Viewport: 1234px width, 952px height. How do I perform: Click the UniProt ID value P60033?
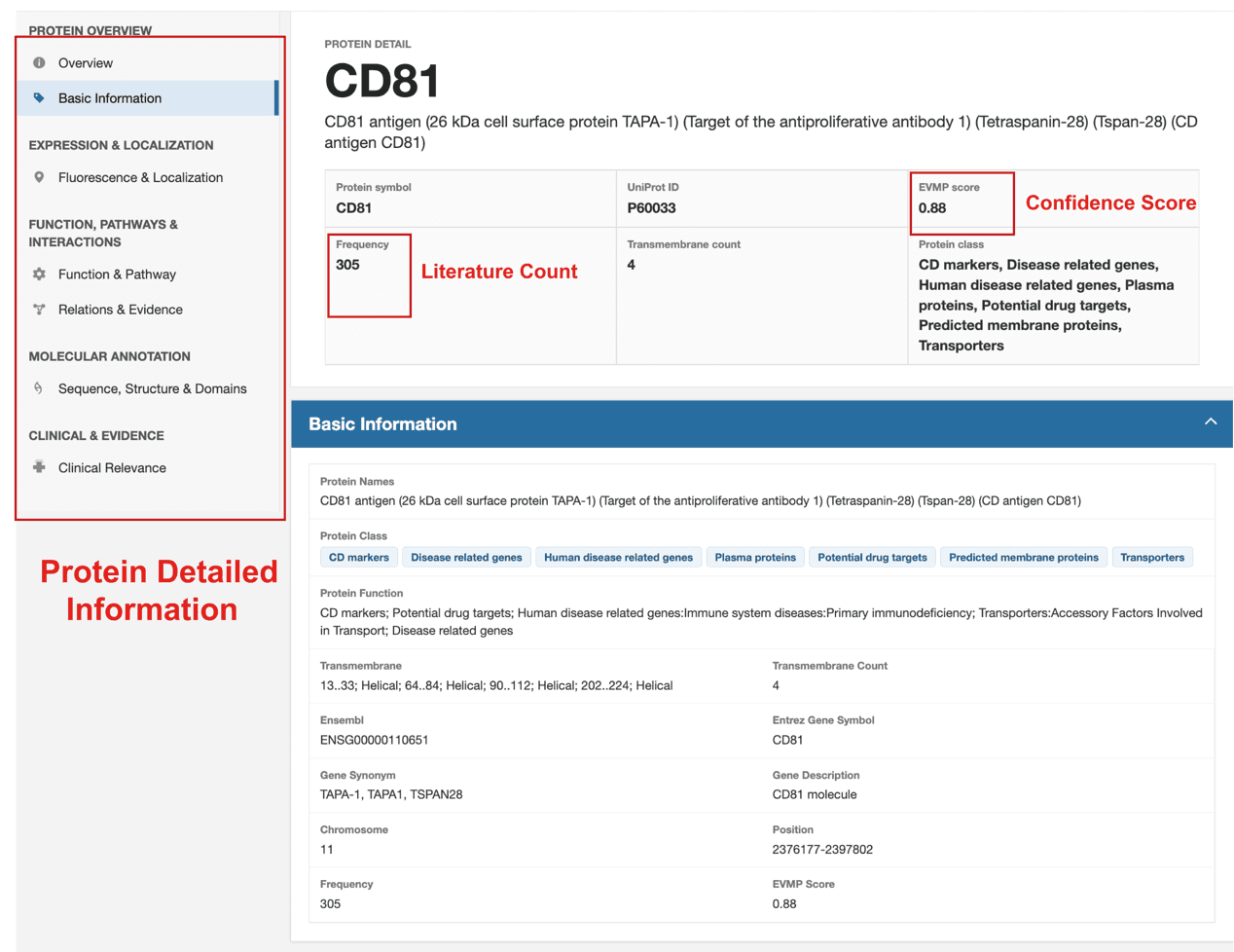point(651,208)
